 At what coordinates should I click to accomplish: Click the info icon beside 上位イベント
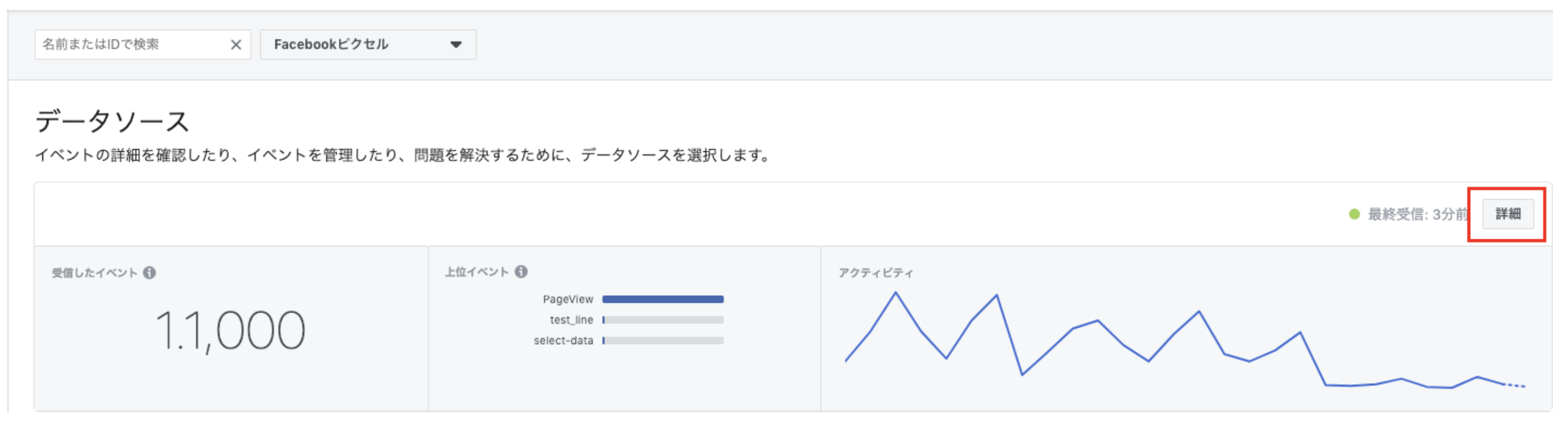521,271
